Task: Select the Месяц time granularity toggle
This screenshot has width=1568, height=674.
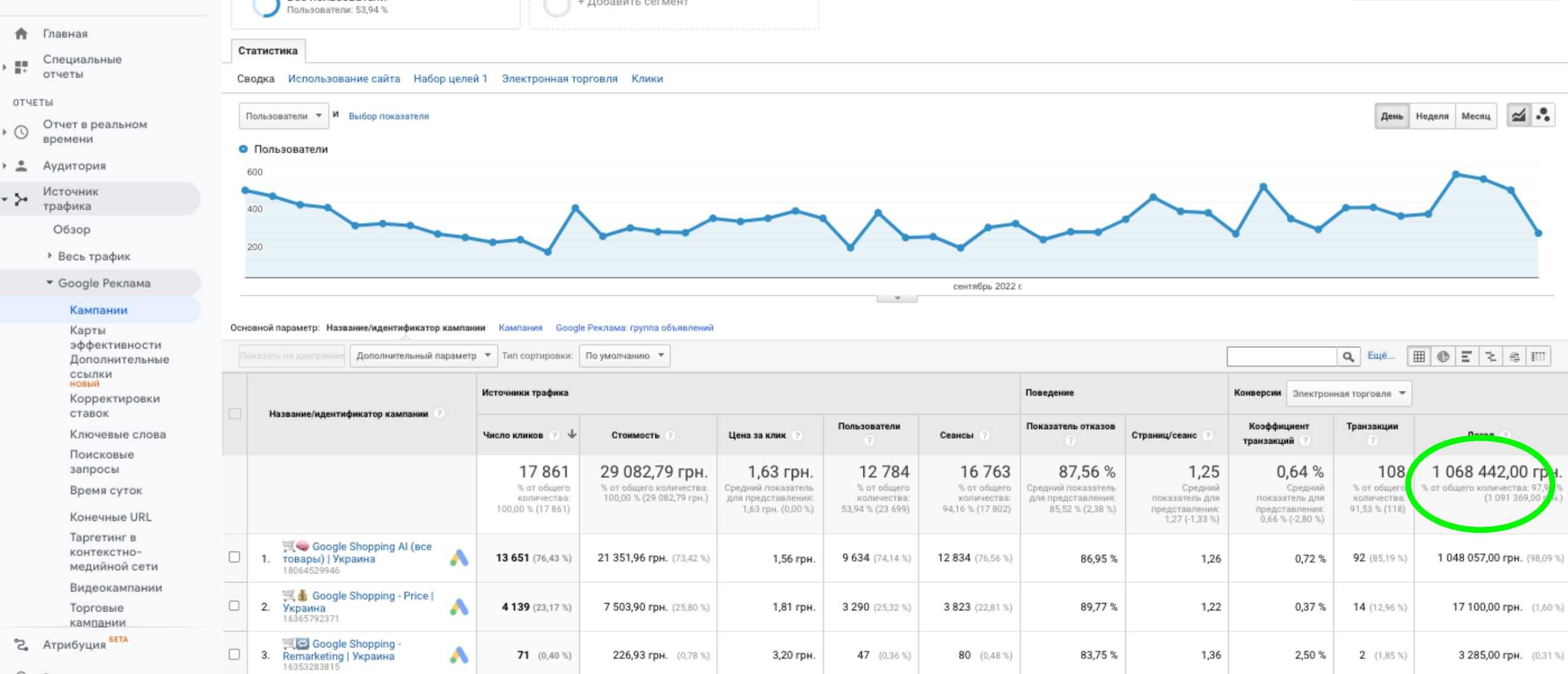Action: pos(1475,116)
